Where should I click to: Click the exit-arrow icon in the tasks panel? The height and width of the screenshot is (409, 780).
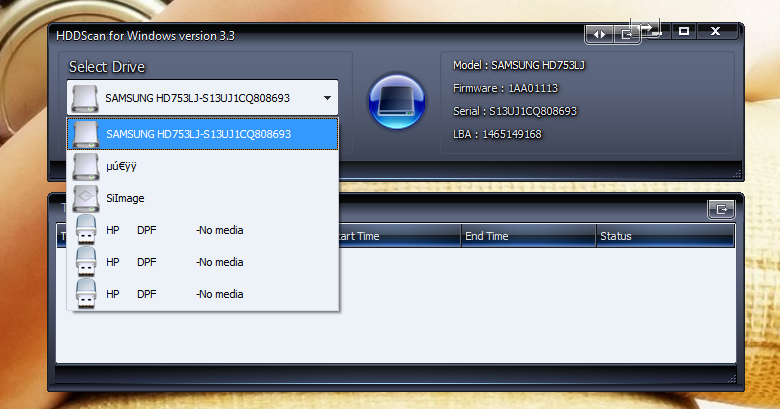[x=721, y=209]
